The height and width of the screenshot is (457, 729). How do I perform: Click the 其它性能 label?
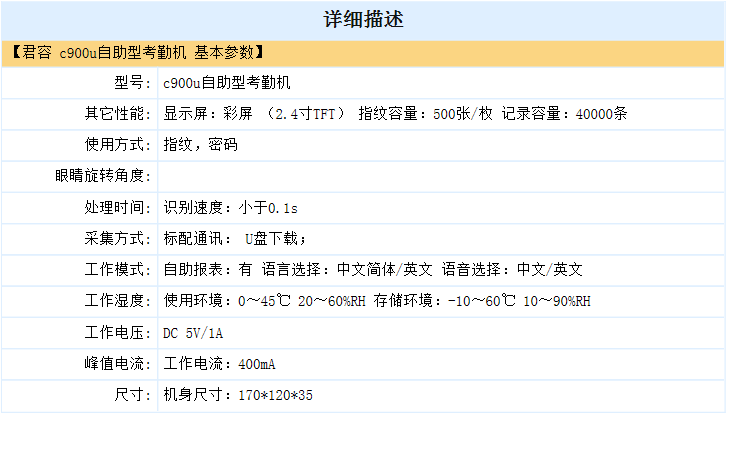(118, 113)
